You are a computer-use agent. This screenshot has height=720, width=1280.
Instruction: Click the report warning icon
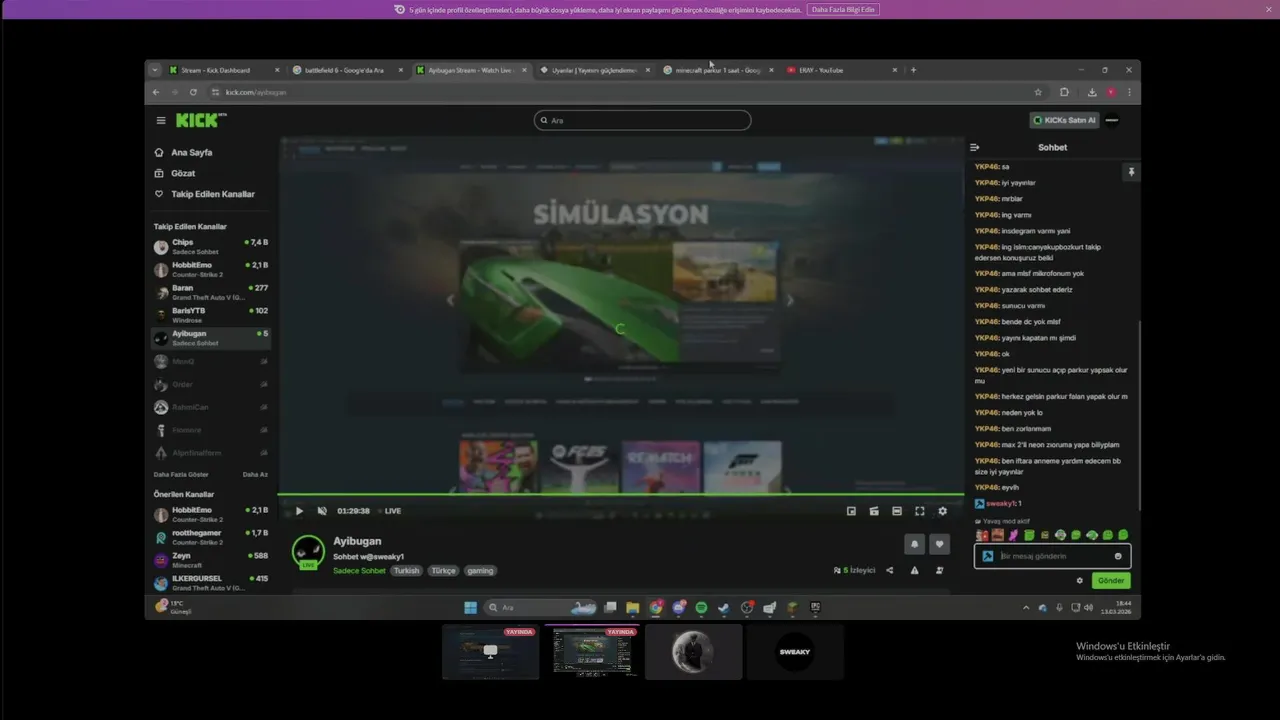[914, 570]
